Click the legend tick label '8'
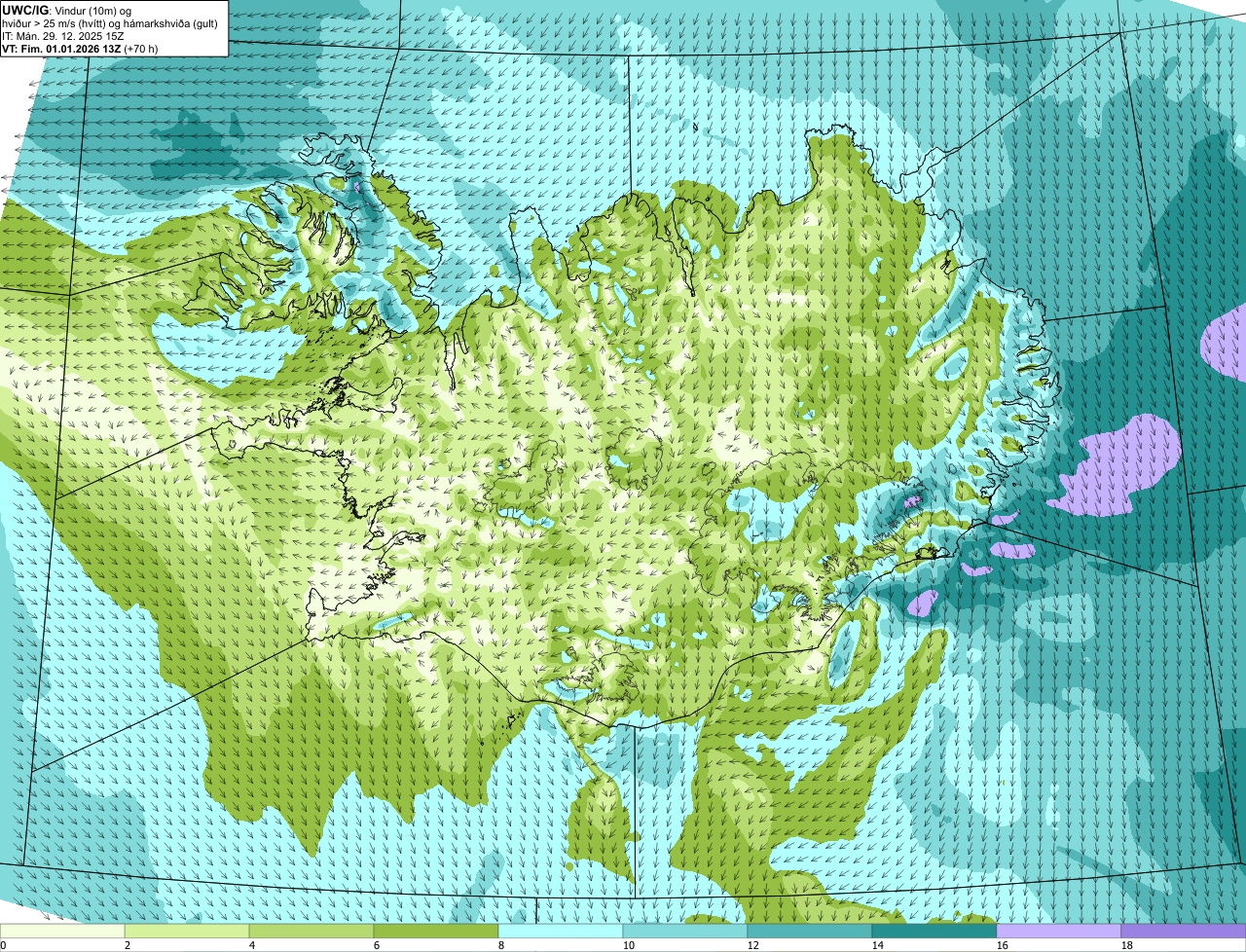 coord(501,945)
